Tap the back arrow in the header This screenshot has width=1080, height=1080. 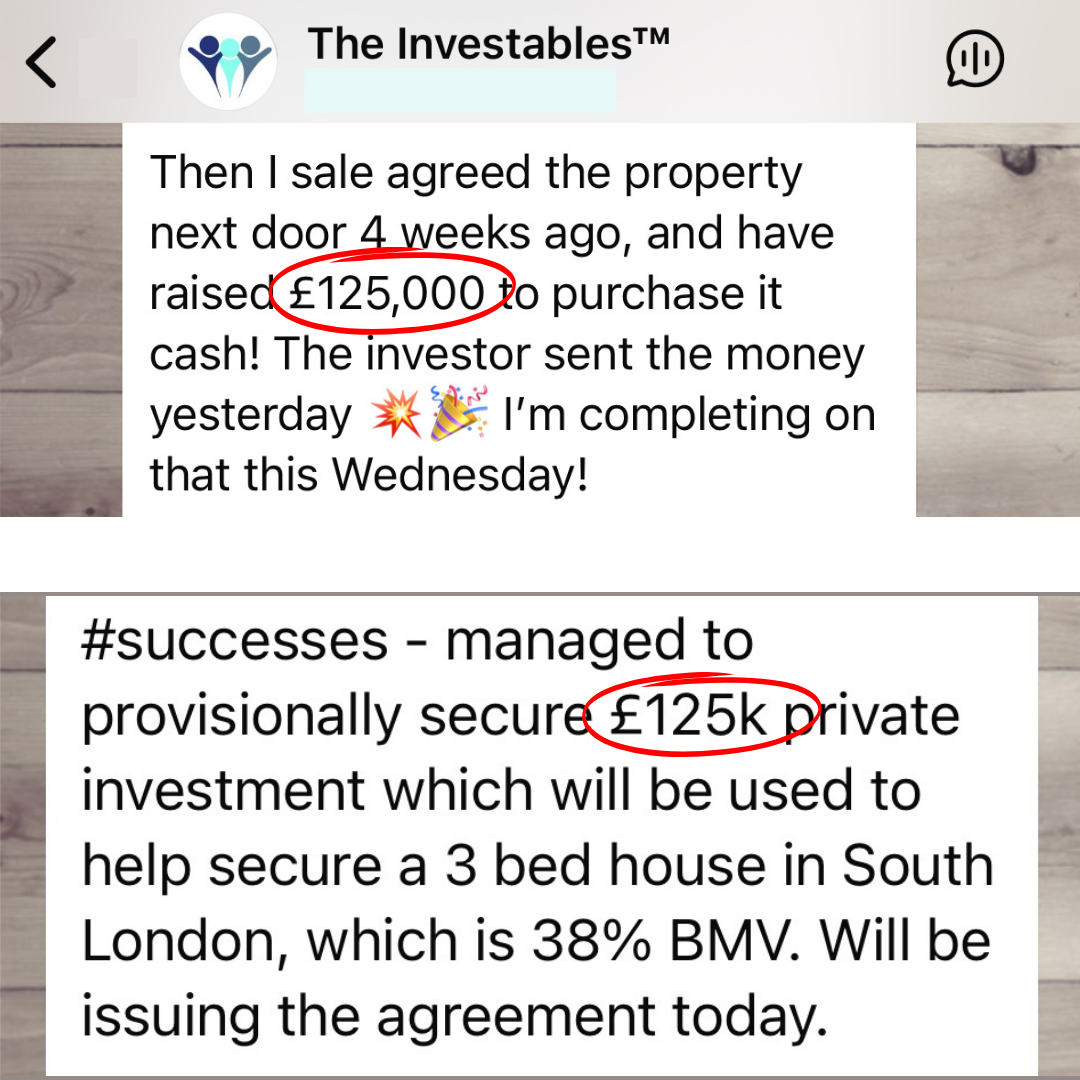tap(42, 62)
